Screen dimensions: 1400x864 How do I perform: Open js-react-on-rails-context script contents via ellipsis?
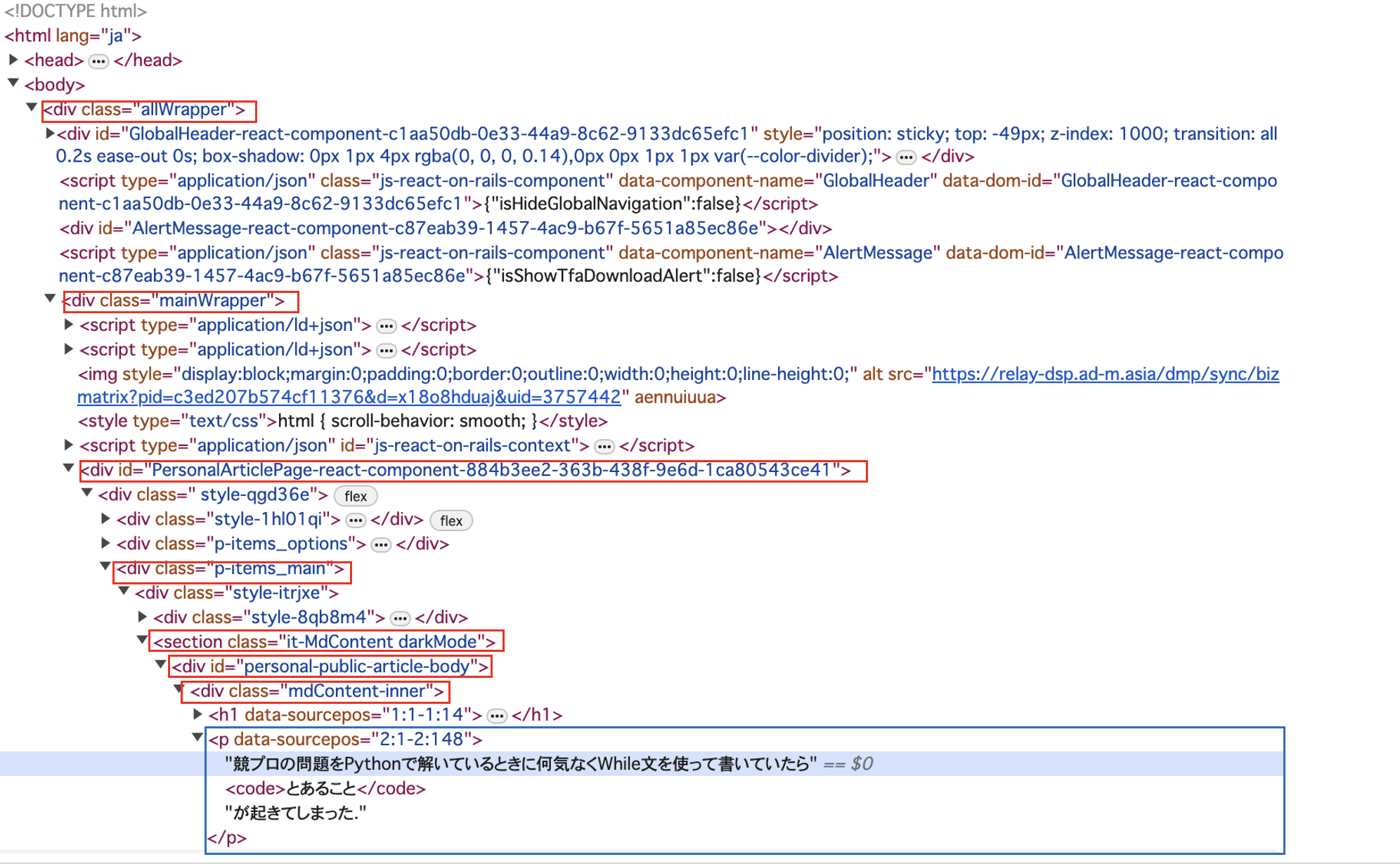click(x=602, y=445)
